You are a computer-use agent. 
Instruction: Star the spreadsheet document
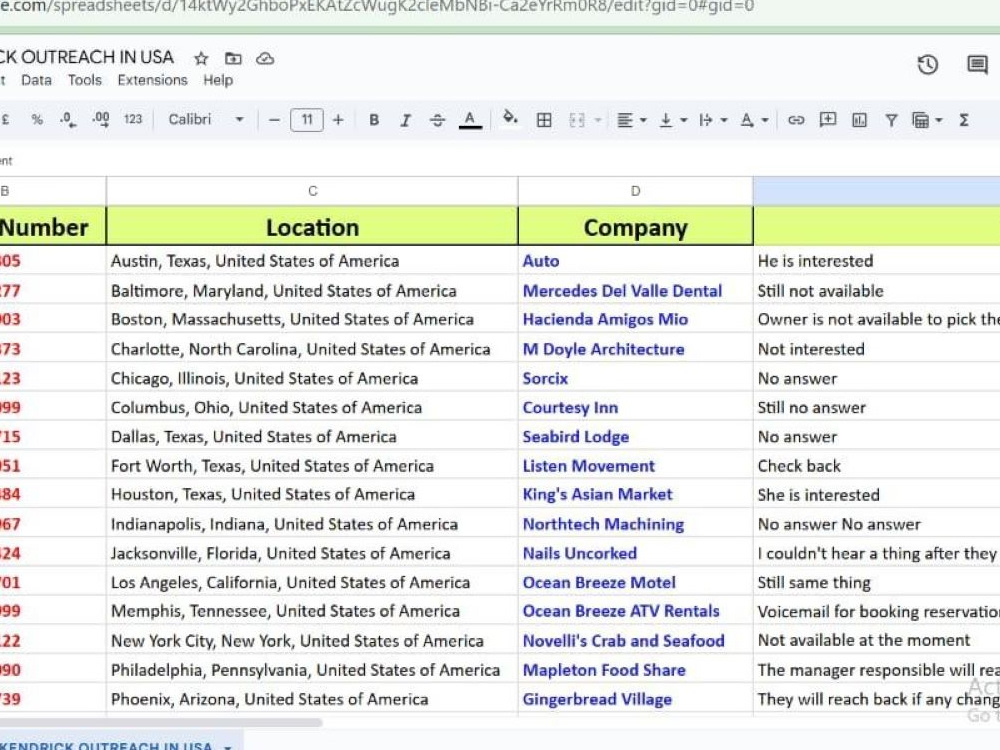pyautogui.click(x=201, y=59)
